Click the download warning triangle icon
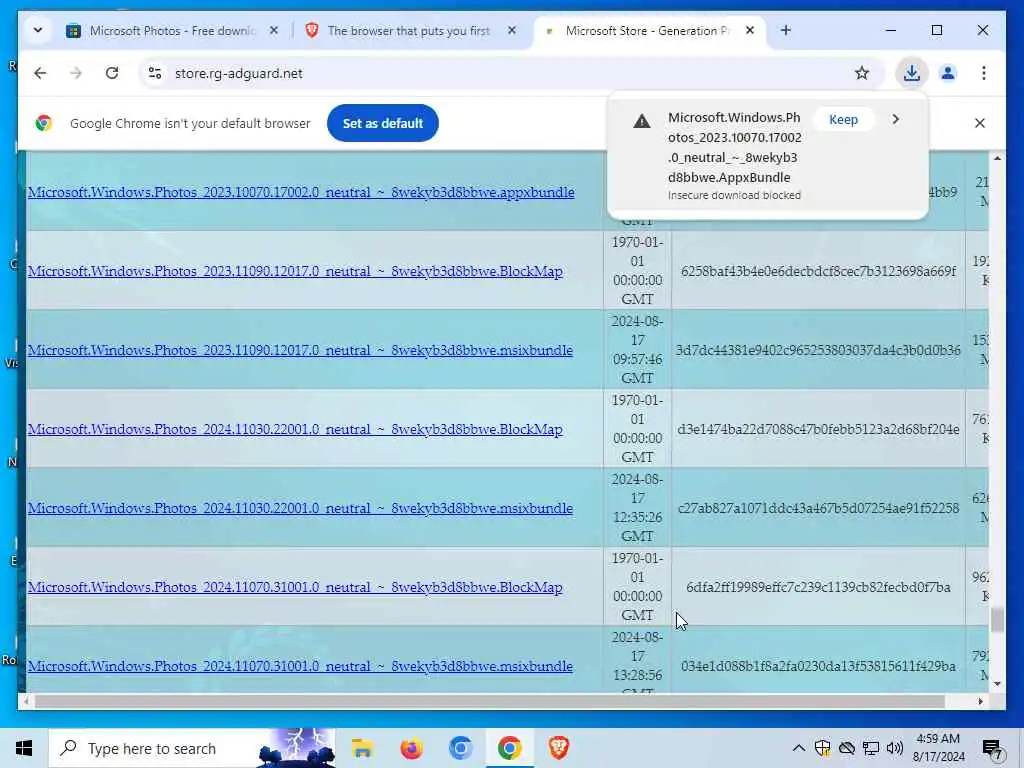This screenshot has width=1024, height=768. coord(642,121)
